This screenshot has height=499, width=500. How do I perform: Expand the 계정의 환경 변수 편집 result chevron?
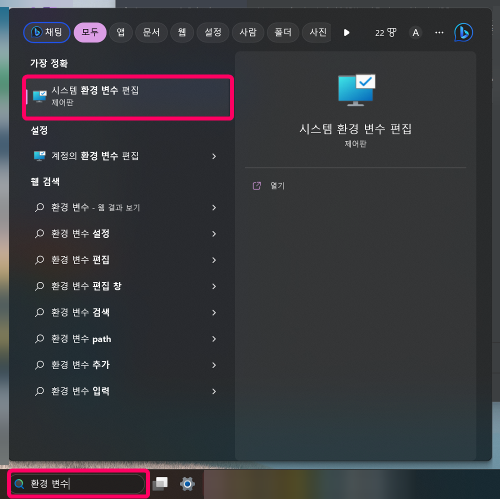point(214,156)
